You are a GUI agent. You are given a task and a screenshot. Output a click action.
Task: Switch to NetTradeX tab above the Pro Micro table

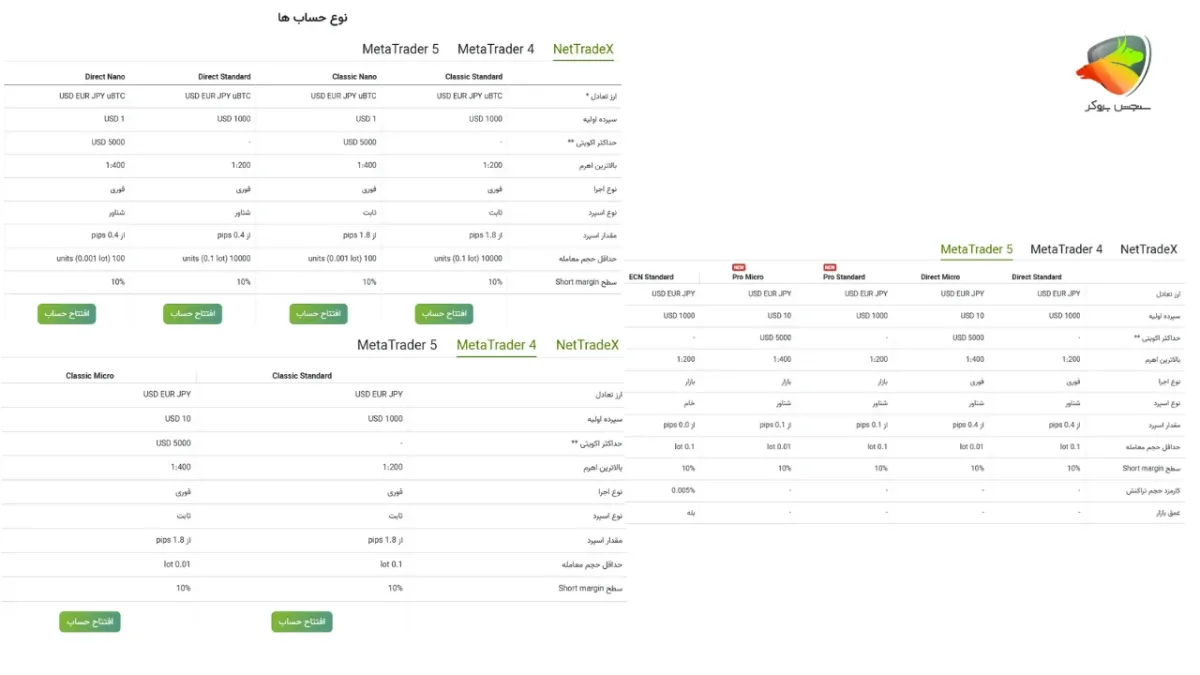[x=1149, y=249]
